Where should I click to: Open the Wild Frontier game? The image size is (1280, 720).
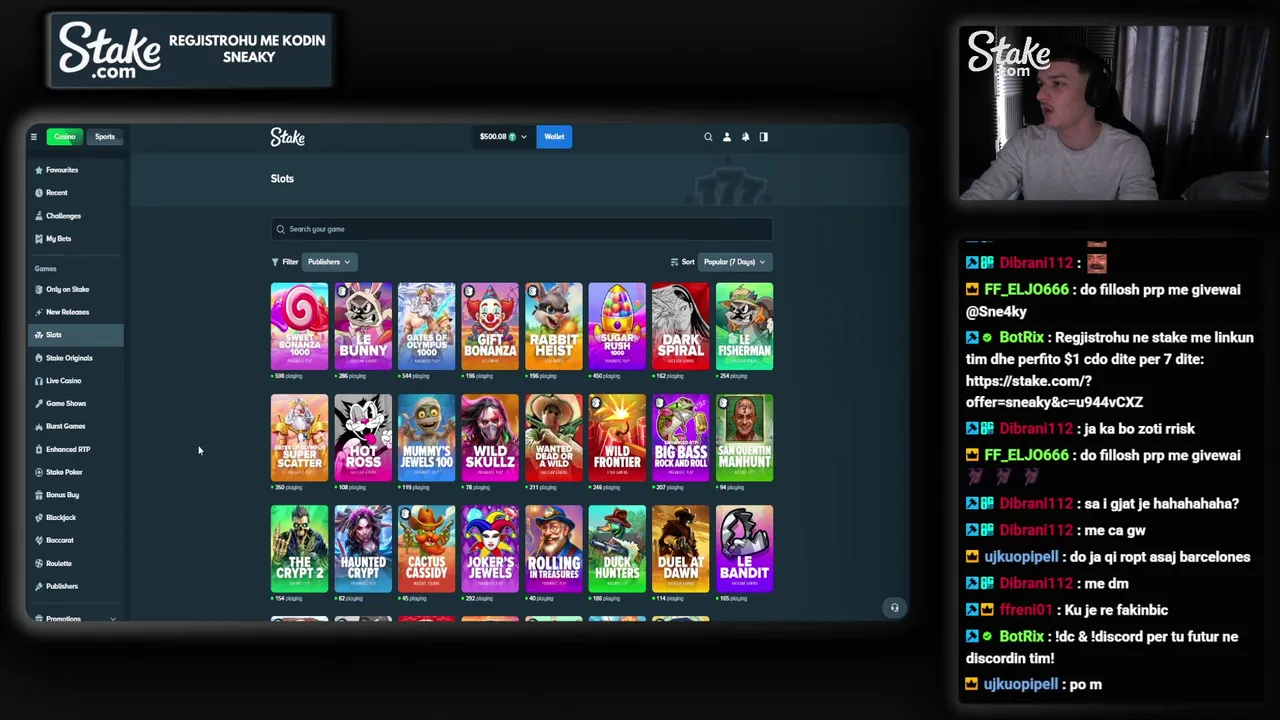[617, 438]
